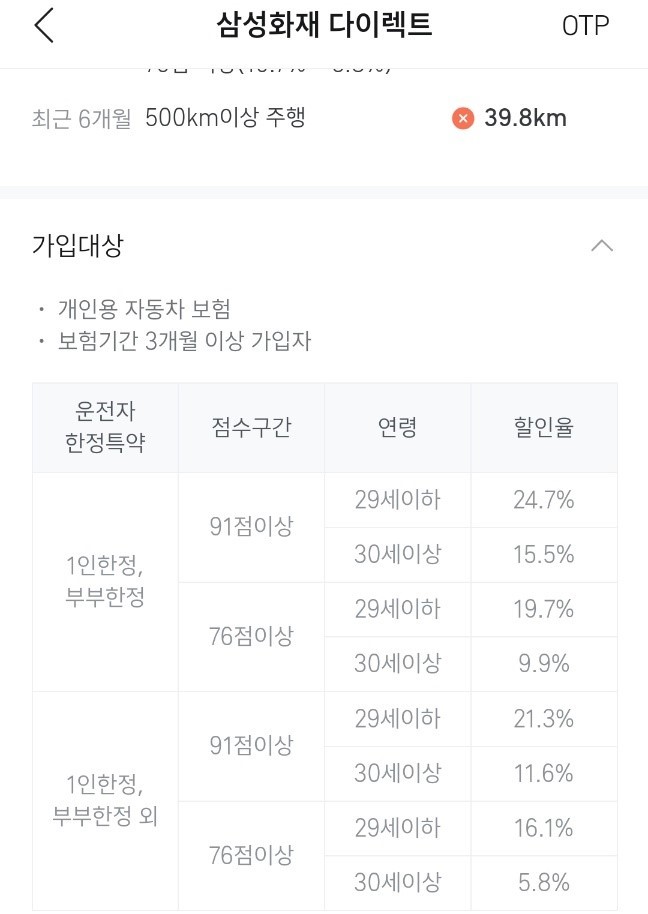Tap the 29세이하 age cell in top row
The width and height of the screenshot is (648, 914).
[x=397, y=500]
